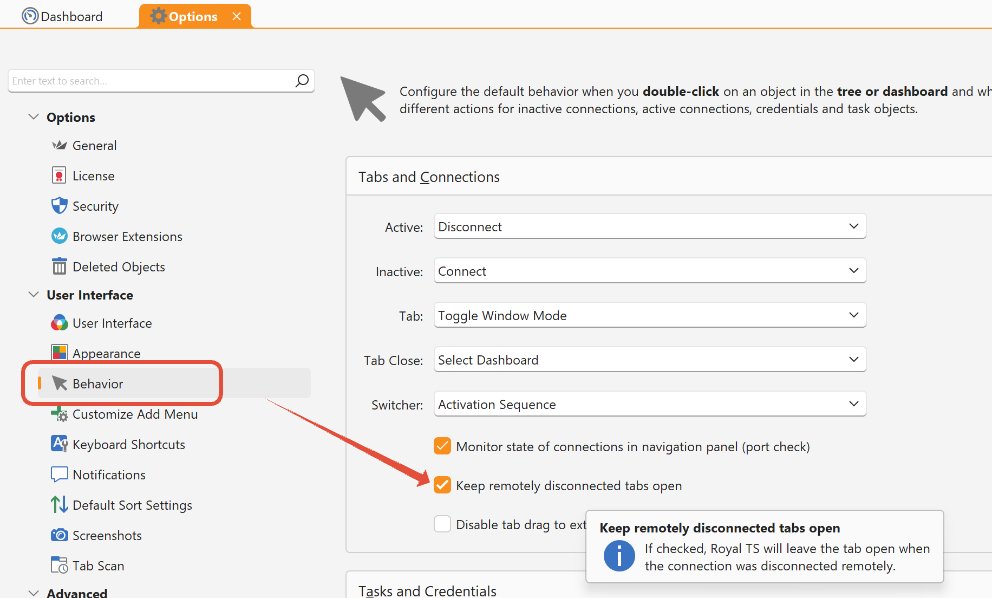Viewport: 992px width, 598px height.
Task: Click the Keep remotely disconnected tabs open label
Action: 569,485
